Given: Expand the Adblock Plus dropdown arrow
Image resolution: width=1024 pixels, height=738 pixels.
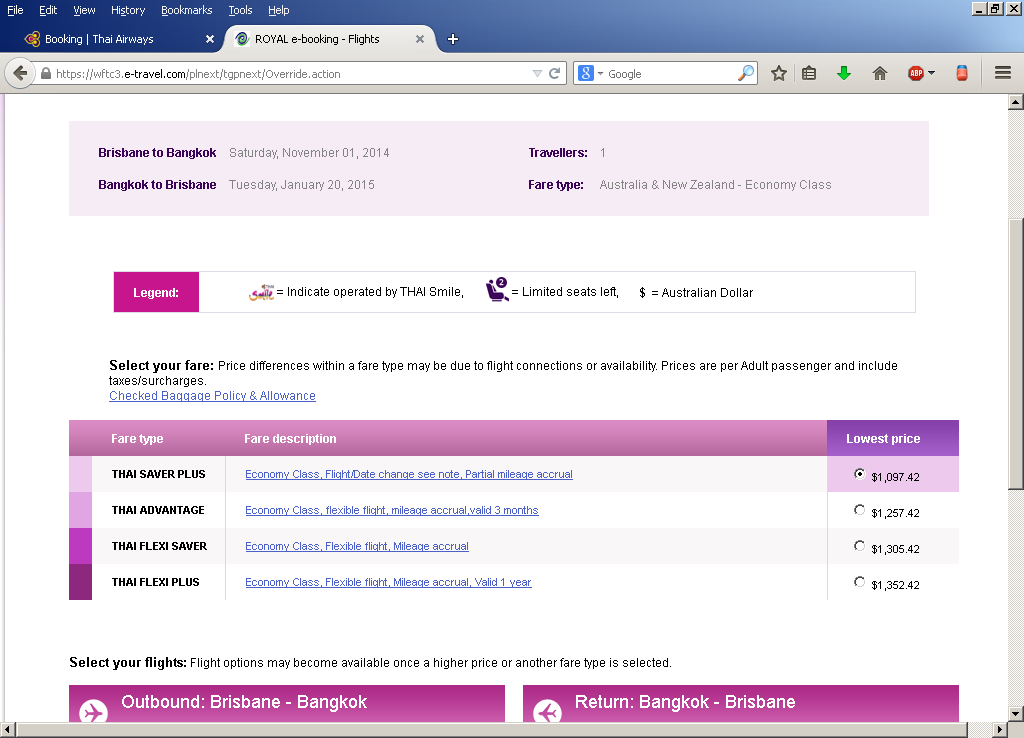Looking at the screenshot, I should click(x=932, y=74).
